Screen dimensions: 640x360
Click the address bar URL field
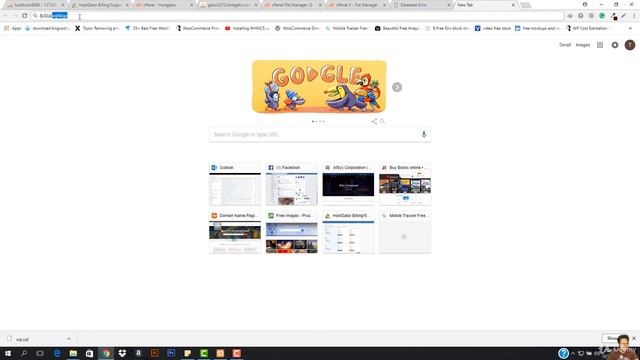297,16
